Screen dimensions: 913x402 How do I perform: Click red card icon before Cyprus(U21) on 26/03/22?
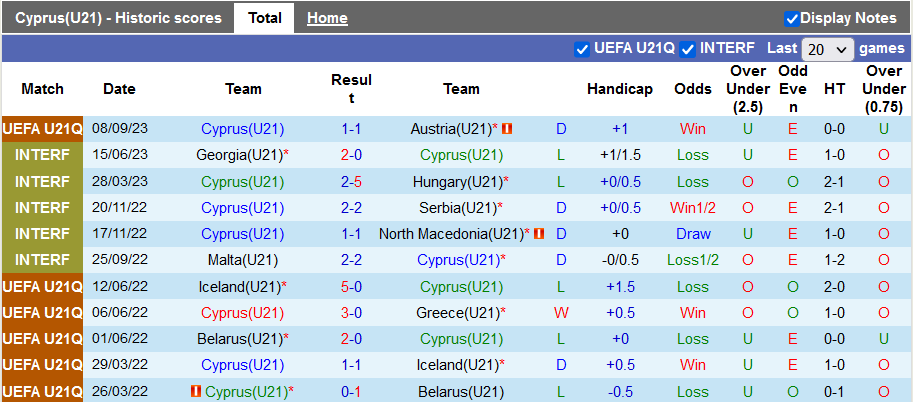point(196,392)
